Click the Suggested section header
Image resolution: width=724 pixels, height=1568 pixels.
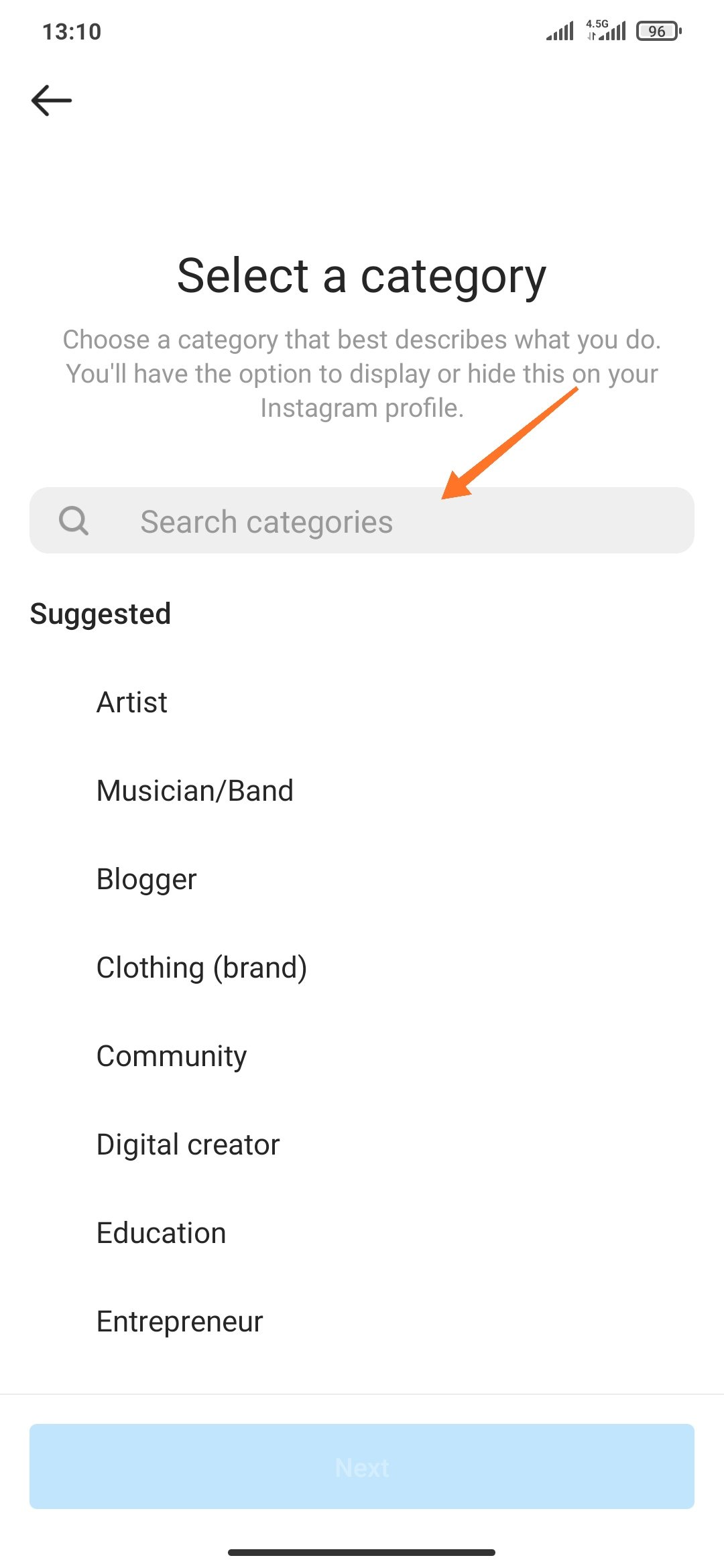pos(101,614)
